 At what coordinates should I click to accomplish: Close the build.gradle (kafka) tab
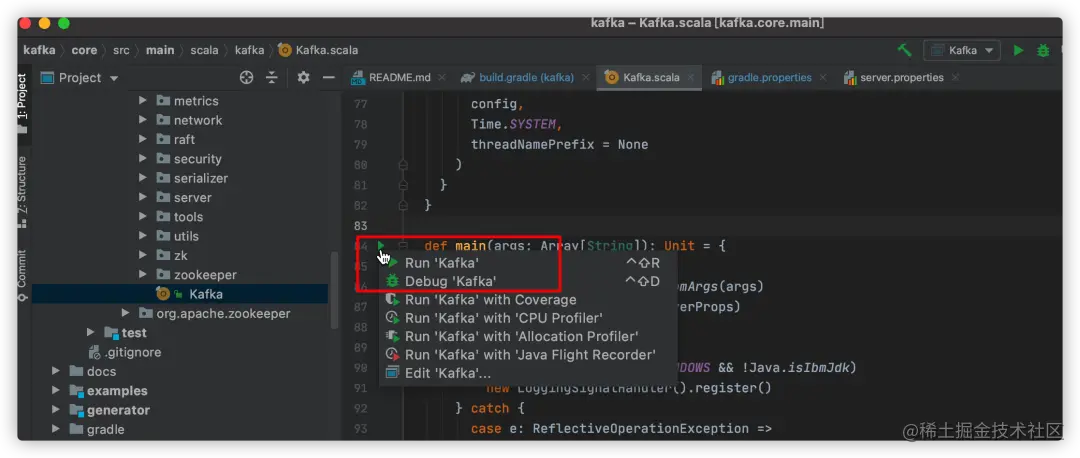585,78
